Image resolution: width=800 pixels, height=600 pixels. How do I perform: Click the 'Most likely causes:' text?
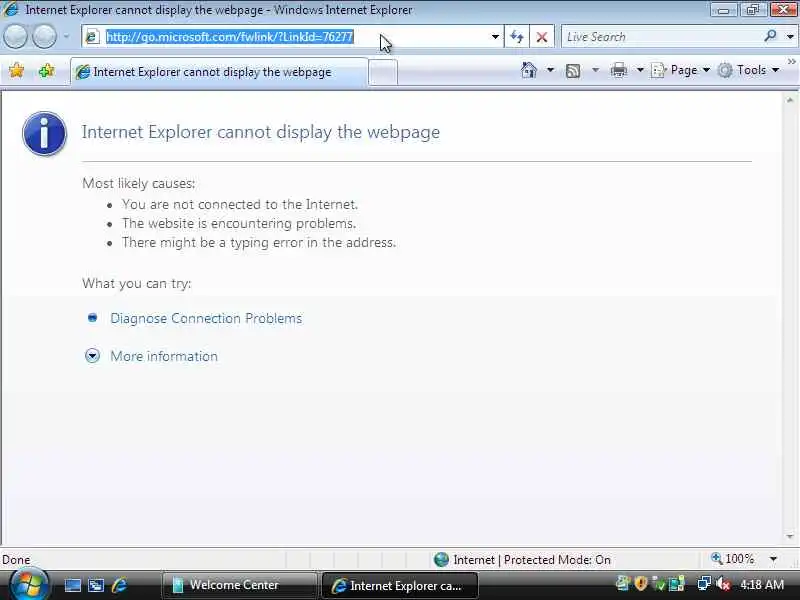point(139,183)
